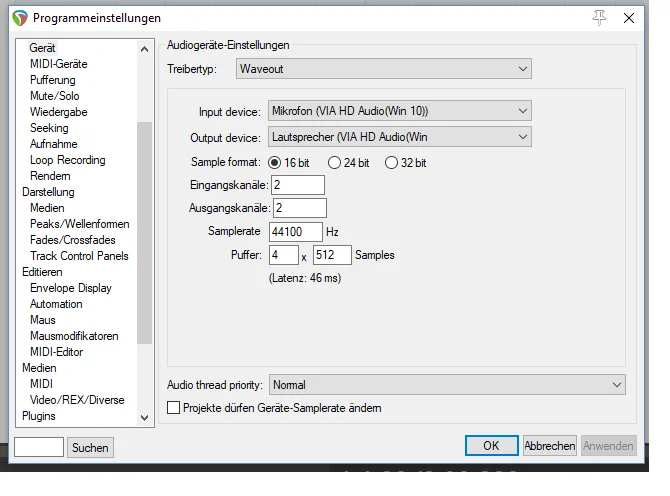Select MIDI-Geräte in settings tree

point(58,64)
